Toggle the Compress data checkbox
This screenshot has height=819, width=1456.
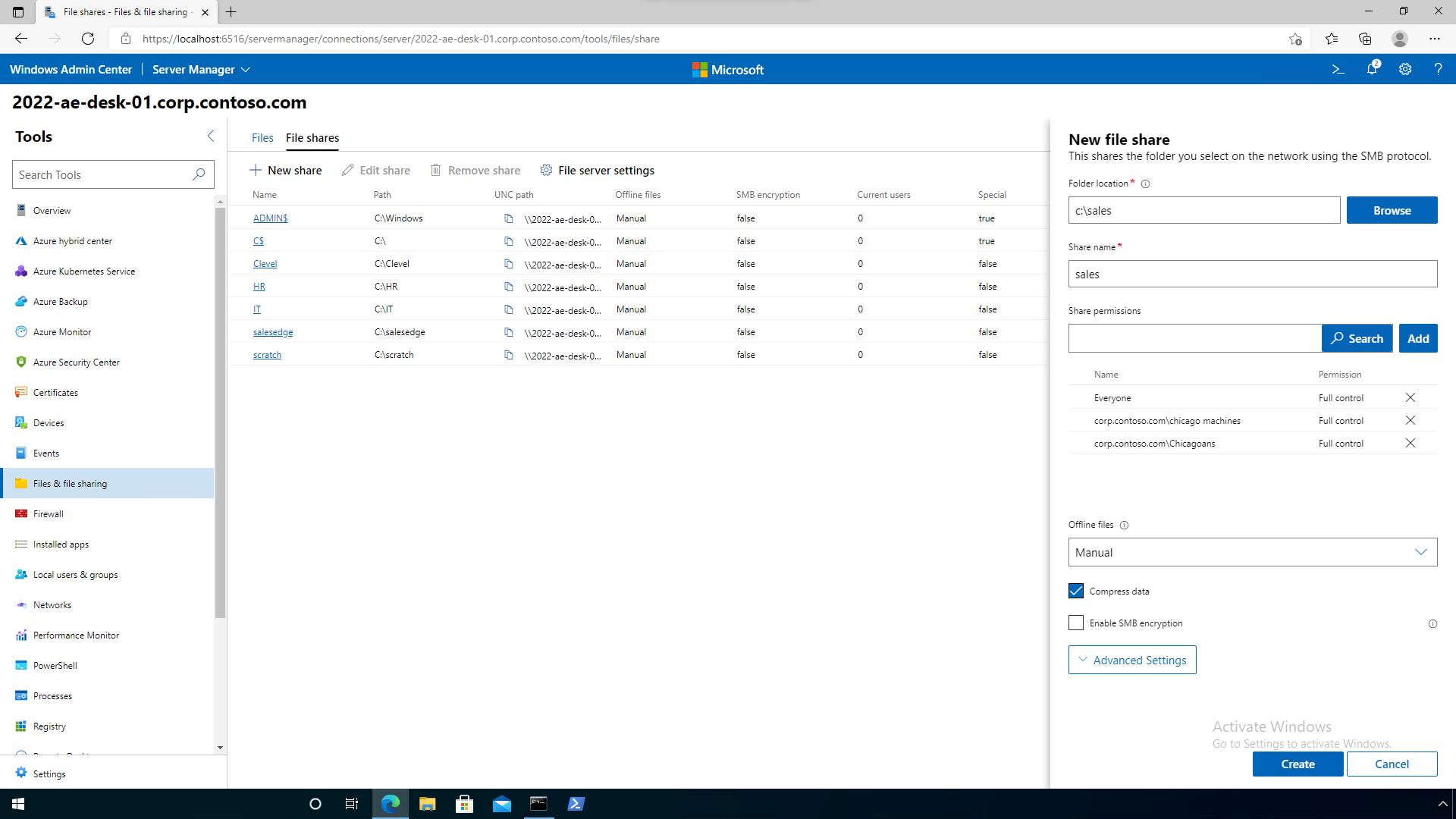[1075, 590]
